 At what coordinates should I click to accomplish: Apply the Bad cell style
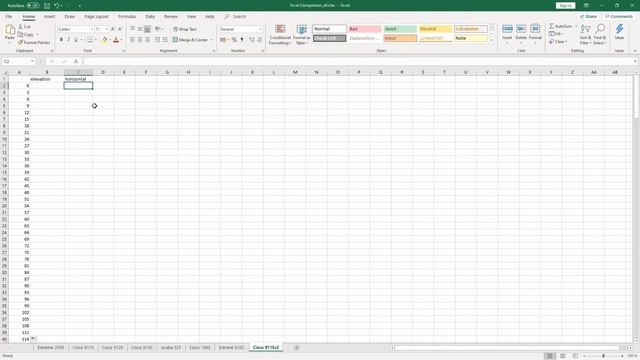tap(365, 29)
